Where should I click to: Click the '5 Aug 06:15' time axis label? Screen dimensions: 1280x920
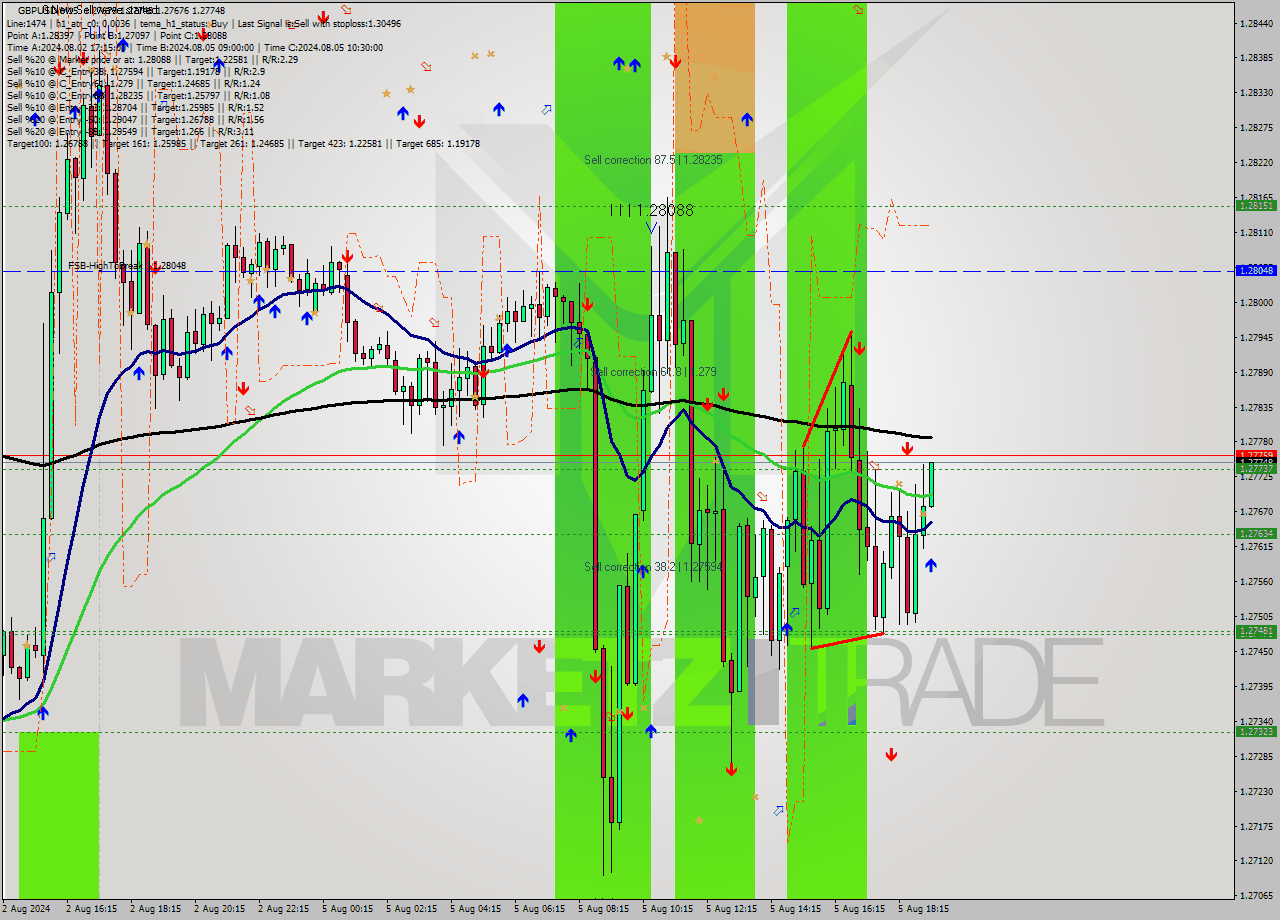(539, 909)
